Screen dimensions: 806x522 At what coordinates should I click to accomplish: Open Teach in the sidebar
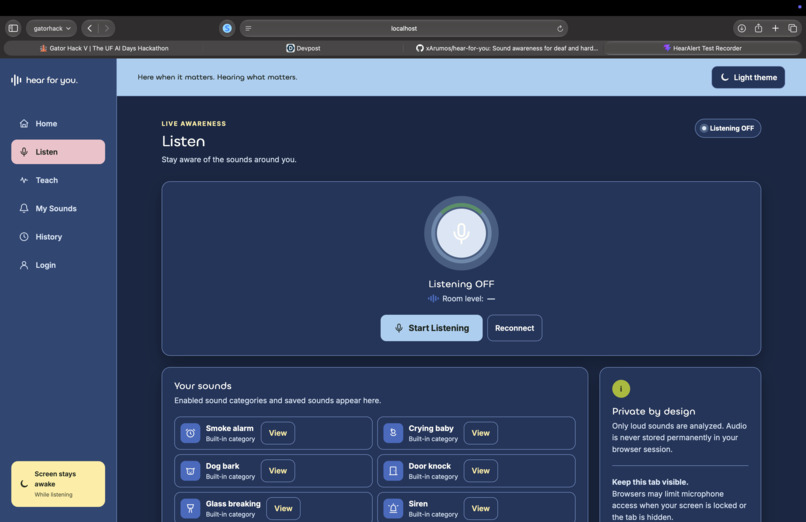click(58, 180)
